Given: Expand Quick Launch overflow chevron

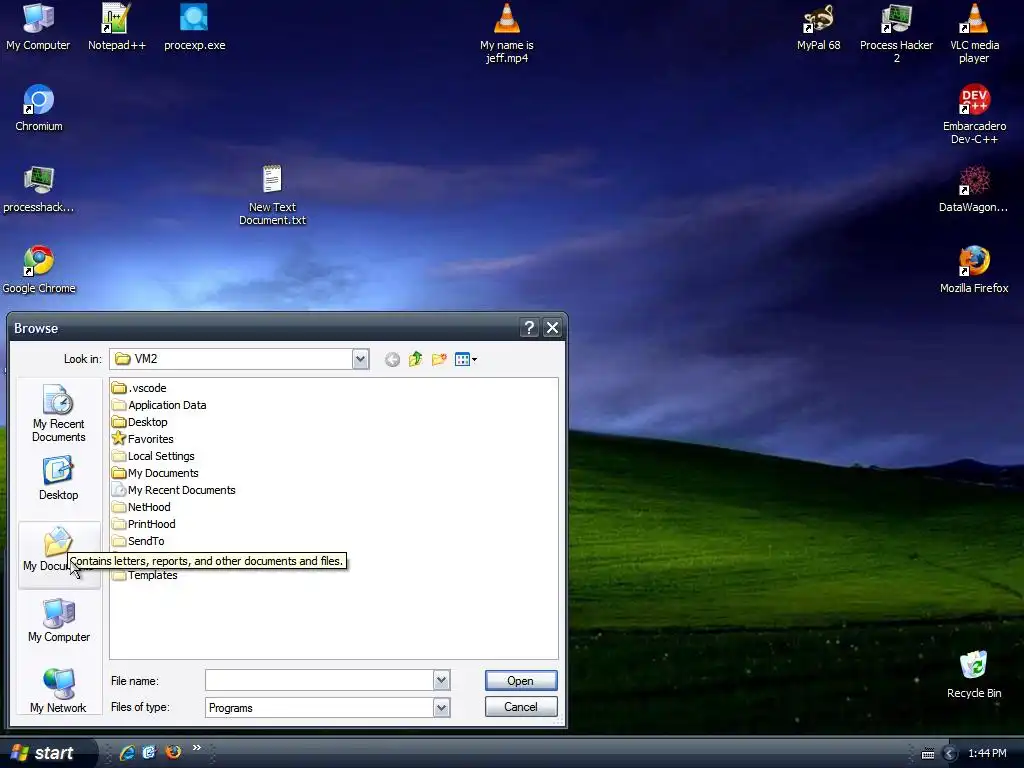Looking at the screenshot, I should (x=197, y=748).
